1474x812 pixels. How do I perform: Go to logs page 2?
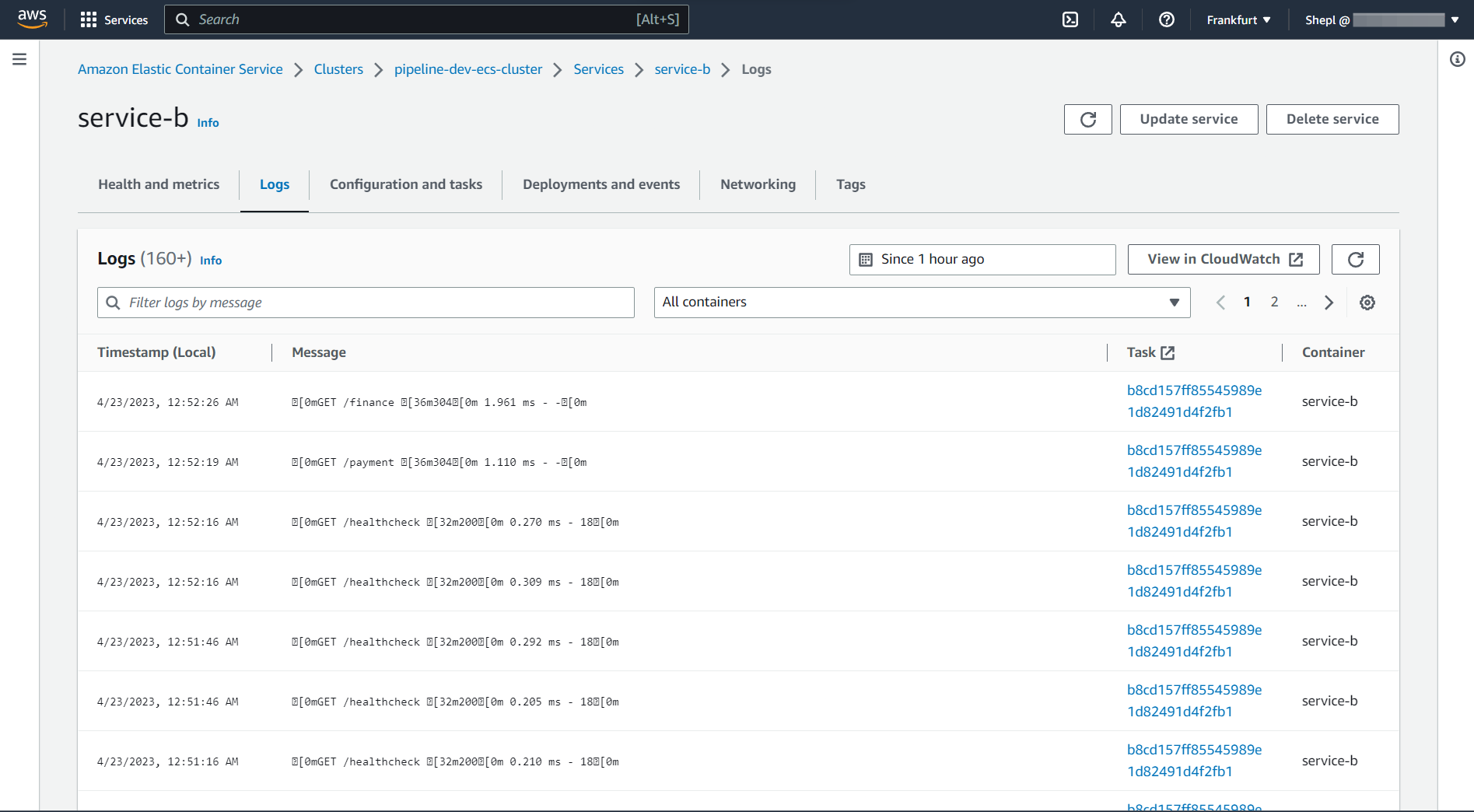(1274, 302)
